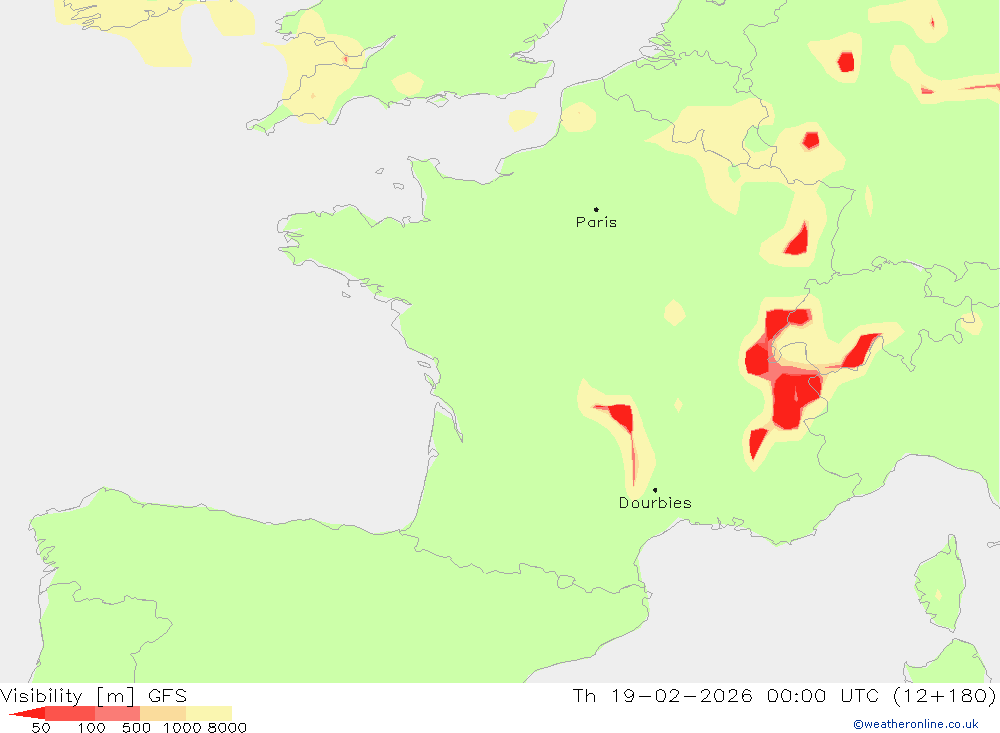
Task: Click the red arrow below-50 legend swatch
Action: pyautogui.click(x=27, y=713)
